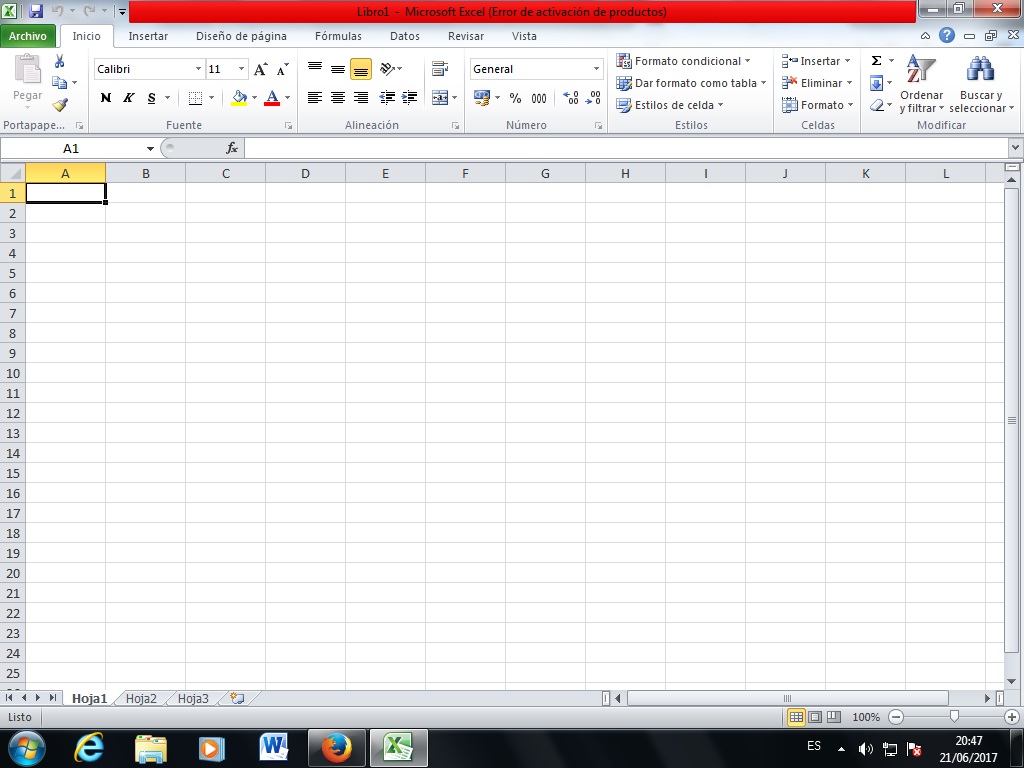1024x768 pixels.
Task: Decrease indent in Alineación group
Action: click(x=387, y=98)
